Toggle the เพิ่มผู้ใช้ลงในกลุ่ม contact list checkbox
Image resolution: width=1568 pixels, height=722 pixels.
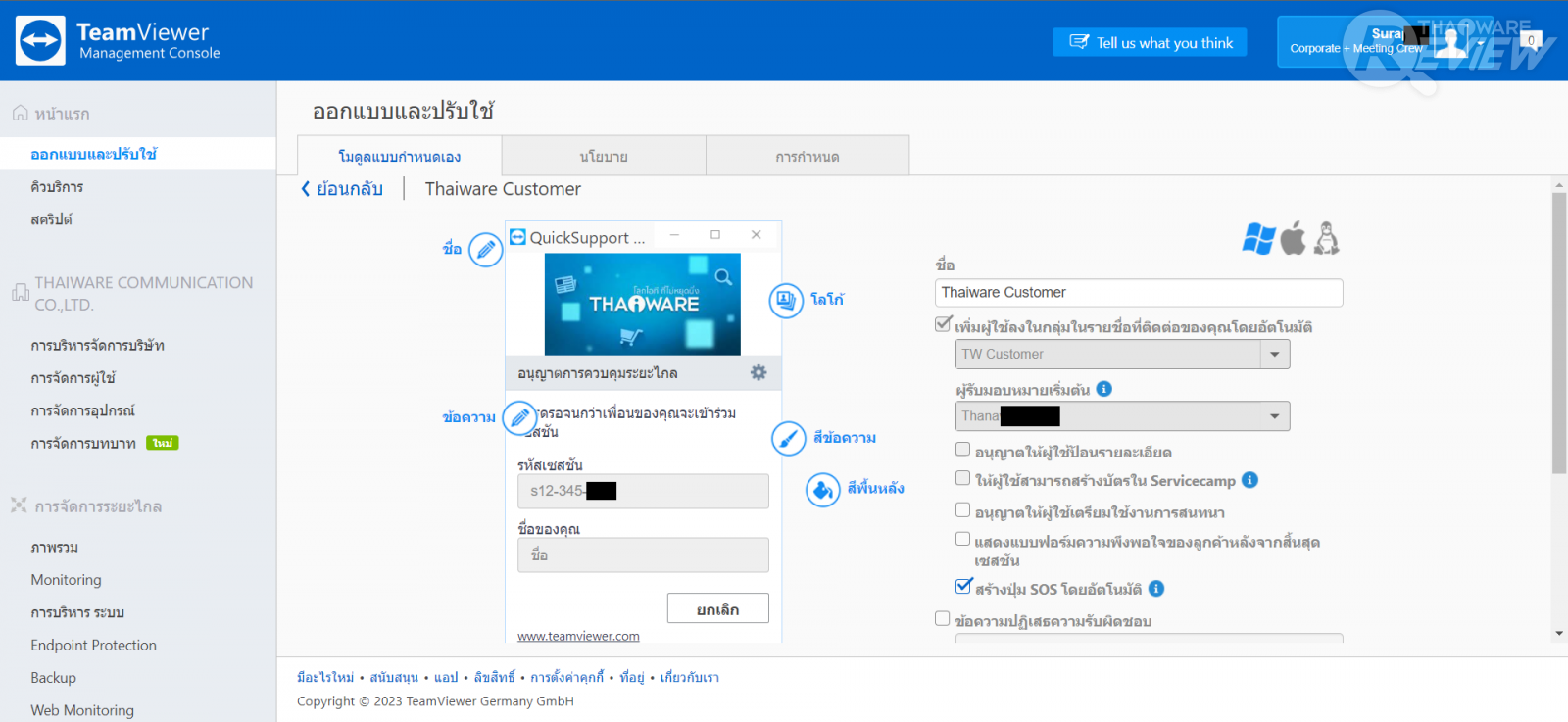(x=943, y=324)
